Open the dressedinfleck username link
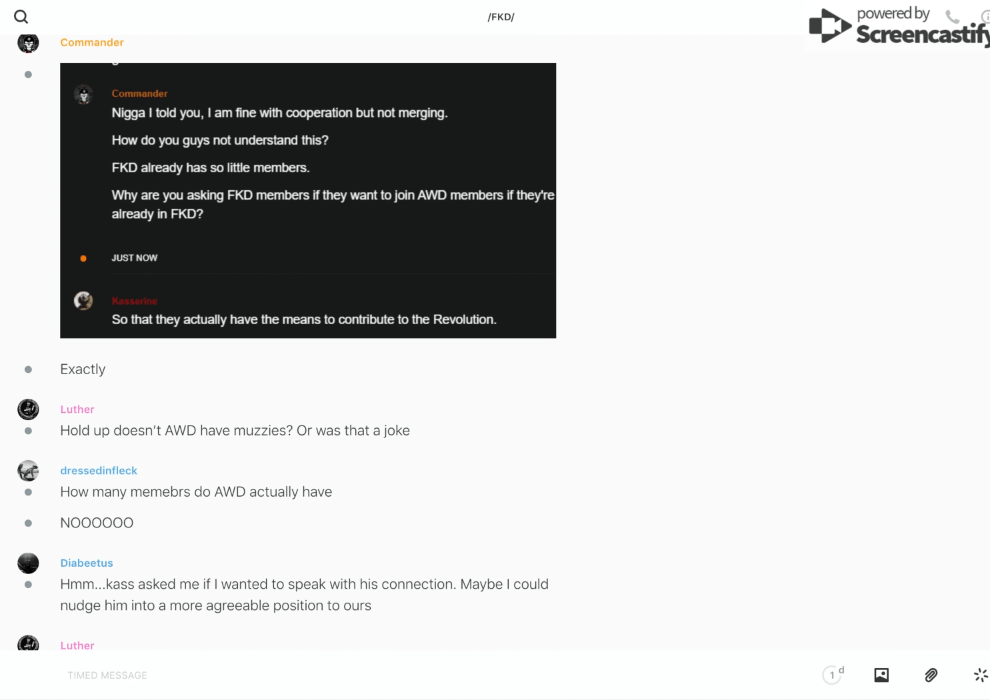This screenshot has height=700, width=990. coord(99,471)
